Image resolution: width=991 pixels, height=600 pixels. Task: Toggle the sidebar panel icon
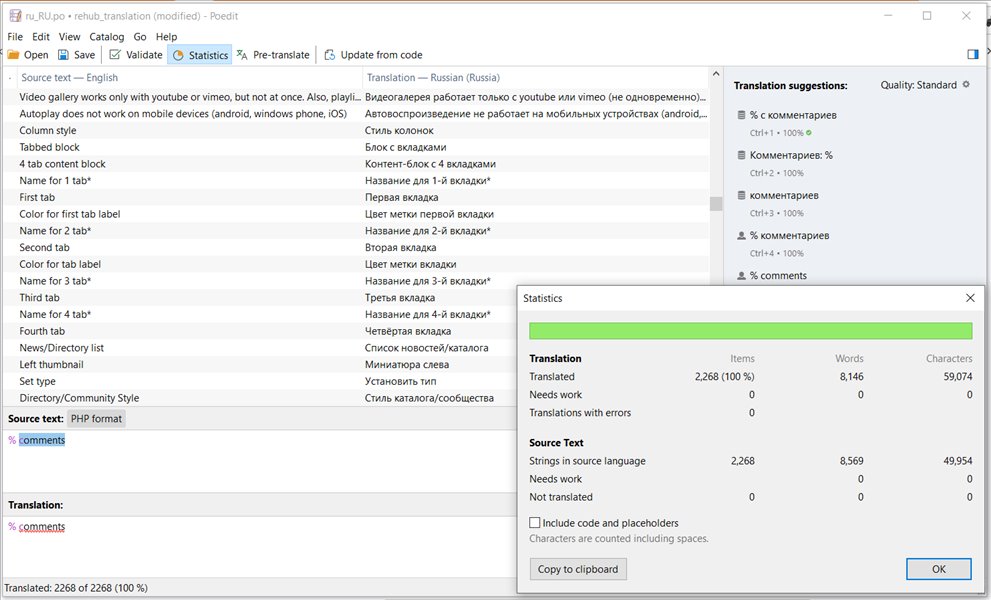(973, 55)
